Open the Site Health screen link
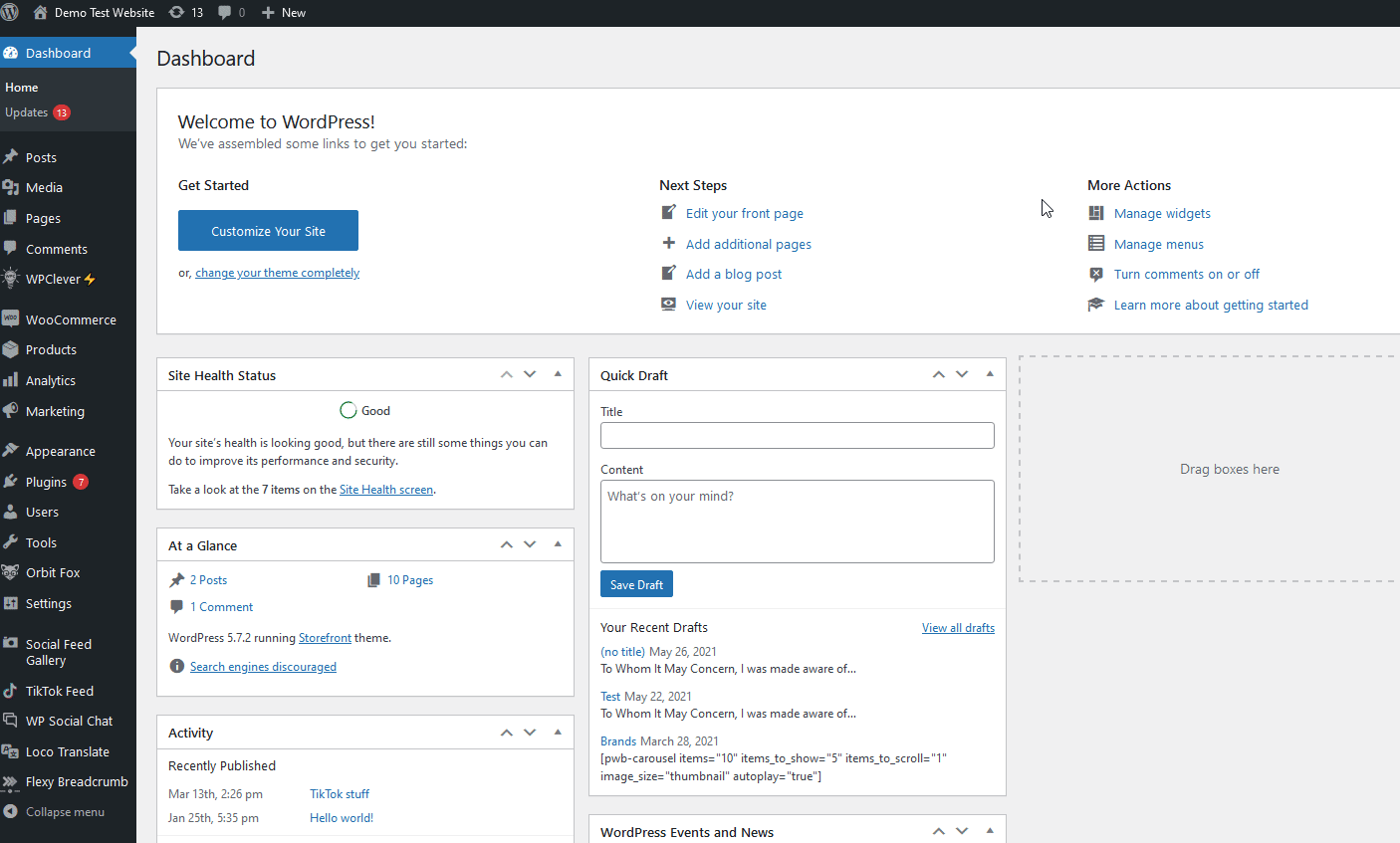 (x=385, y=489)
